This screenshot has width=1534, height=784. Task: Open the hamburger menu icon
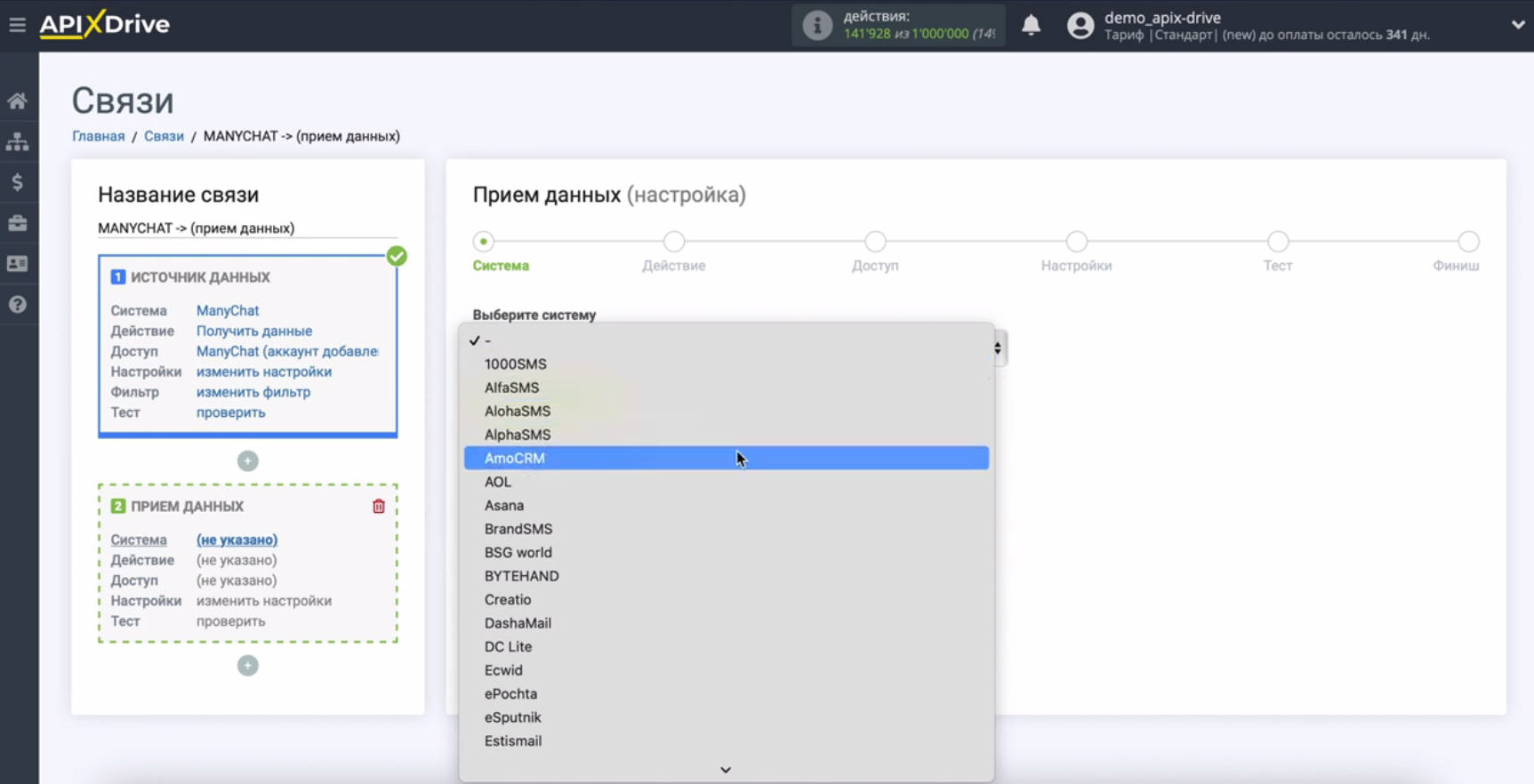pos(17,25)
